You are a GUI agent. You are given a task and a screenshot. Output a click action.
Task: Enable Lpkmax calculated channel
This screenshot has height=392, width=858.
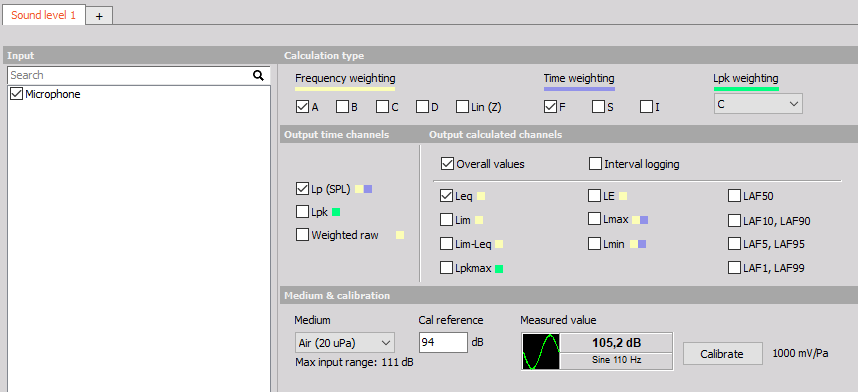point(446,268)
